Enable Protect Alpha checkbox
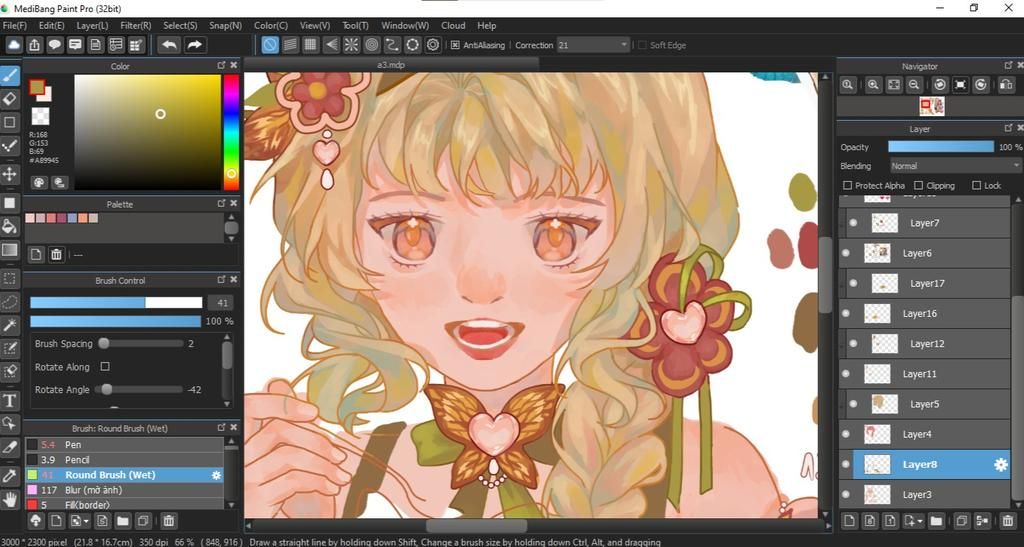 tap(848, 186)
